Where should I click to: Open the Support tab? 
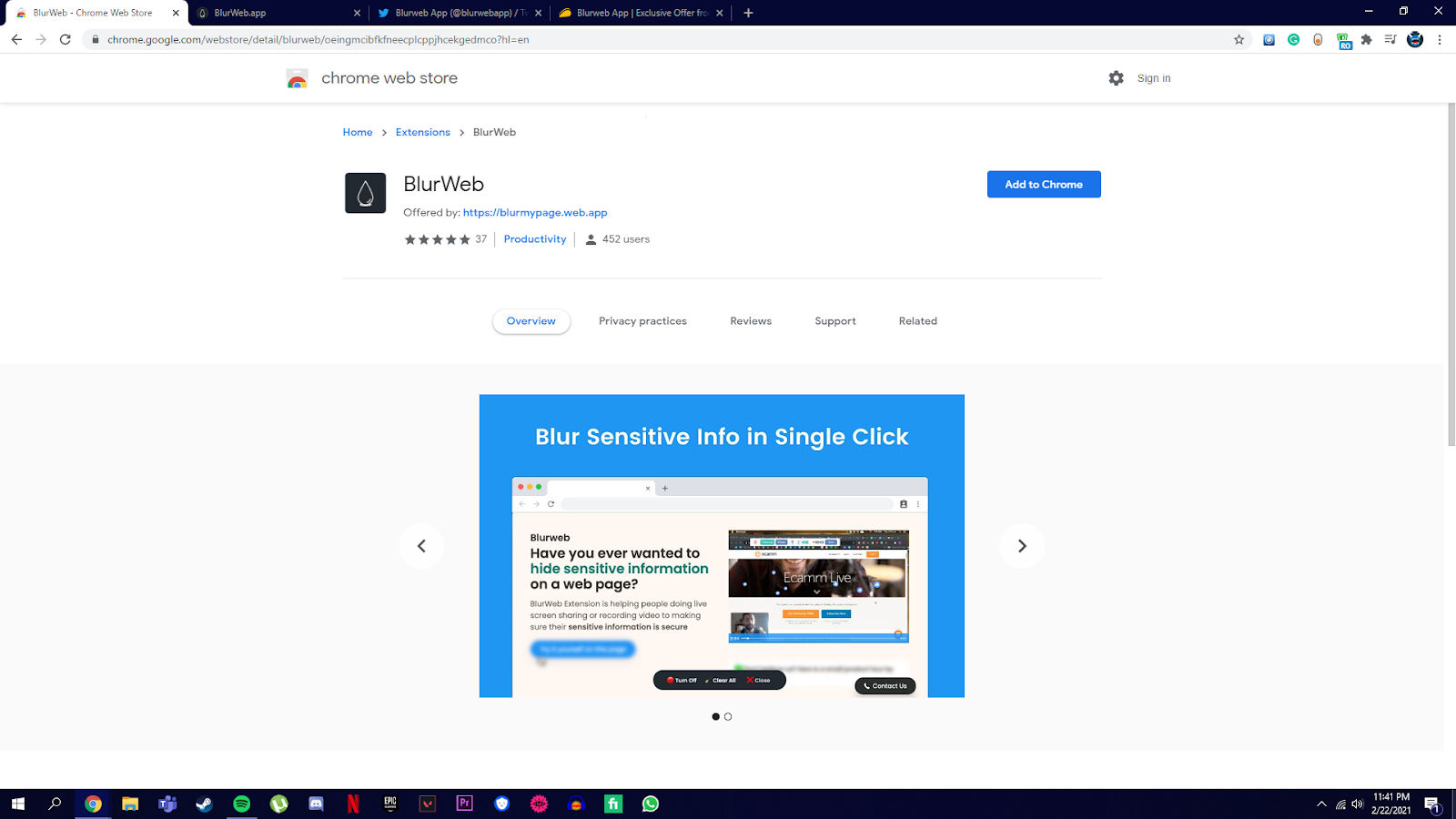(x=835, y=321)
